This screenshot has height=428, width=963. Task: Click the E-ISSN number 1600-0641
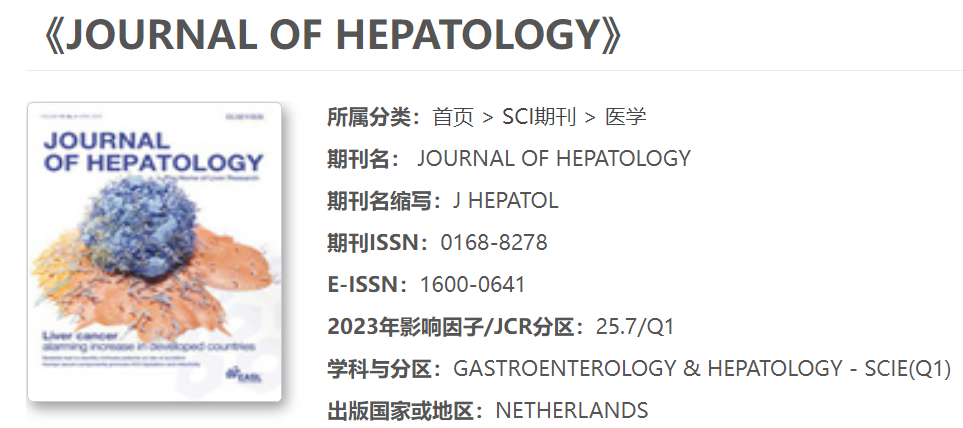(x=472, y=284)
